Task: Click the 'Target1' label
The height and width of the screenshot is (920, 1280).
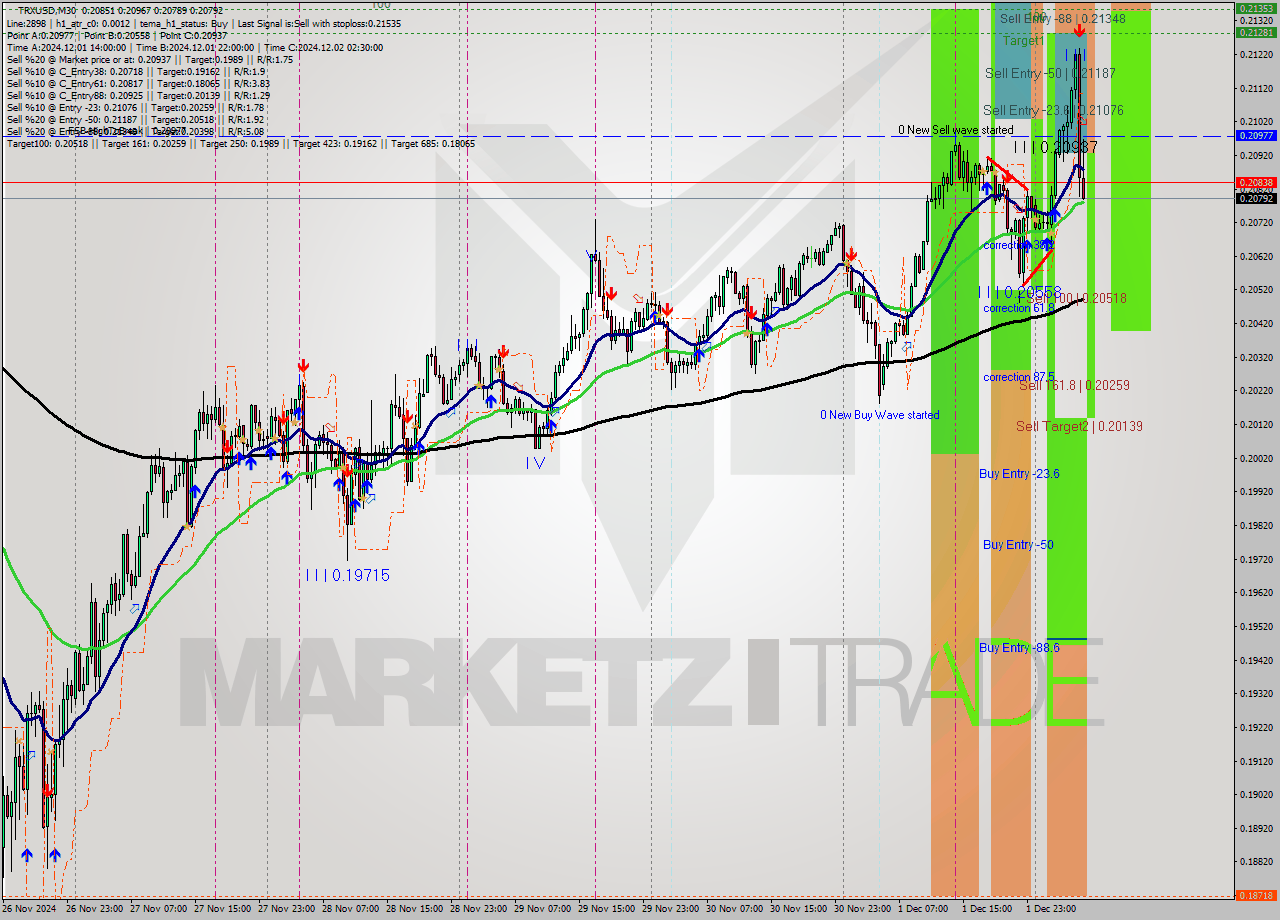Action: 1024,41
